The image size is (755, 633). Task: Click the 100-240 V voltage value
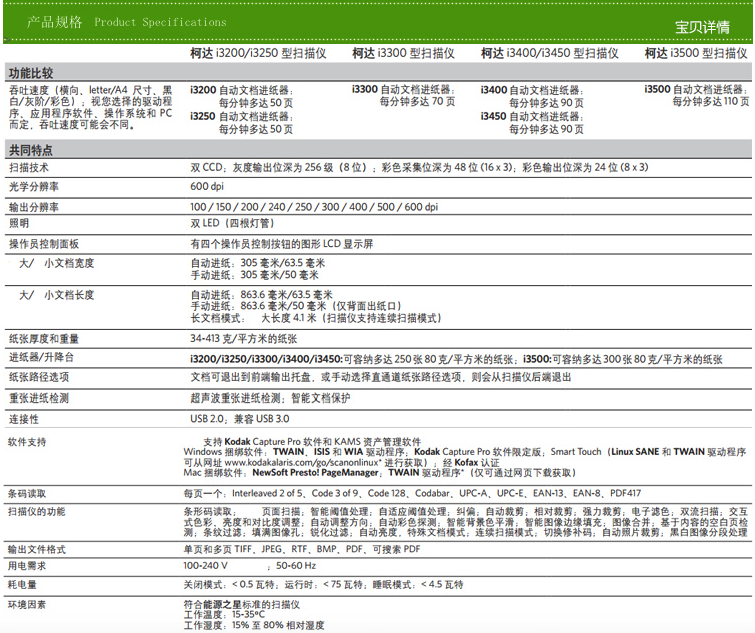[x=206, y=566]
